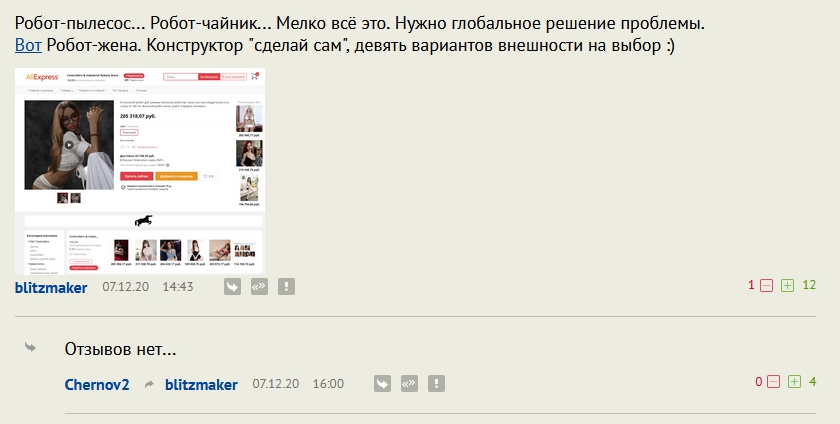This screenshot has width=840, height=424.
Task: Report blitzmaker's comment with exclamation icon
Action: 286,287
